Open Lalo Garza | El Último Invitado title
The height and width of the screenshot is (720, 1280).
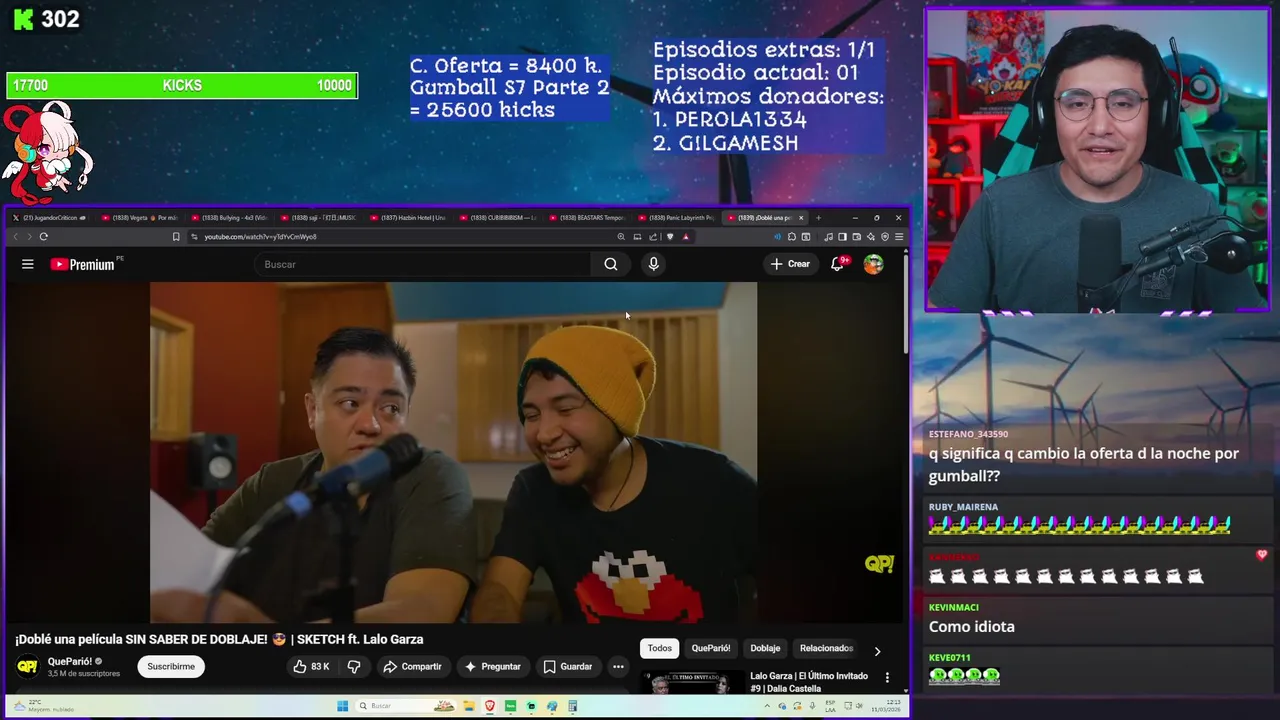(809, 682)
